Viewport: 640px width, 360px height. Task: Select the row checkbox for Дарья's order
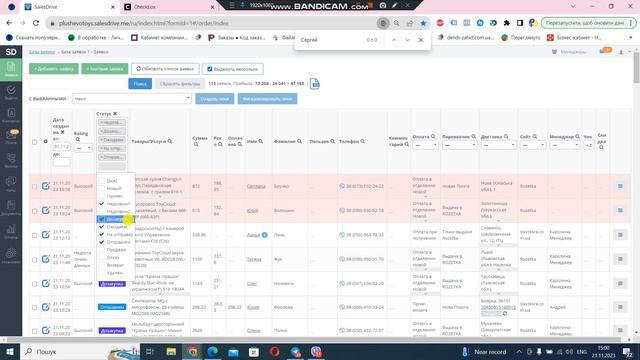pyautogui.click(x=35, y=236)
